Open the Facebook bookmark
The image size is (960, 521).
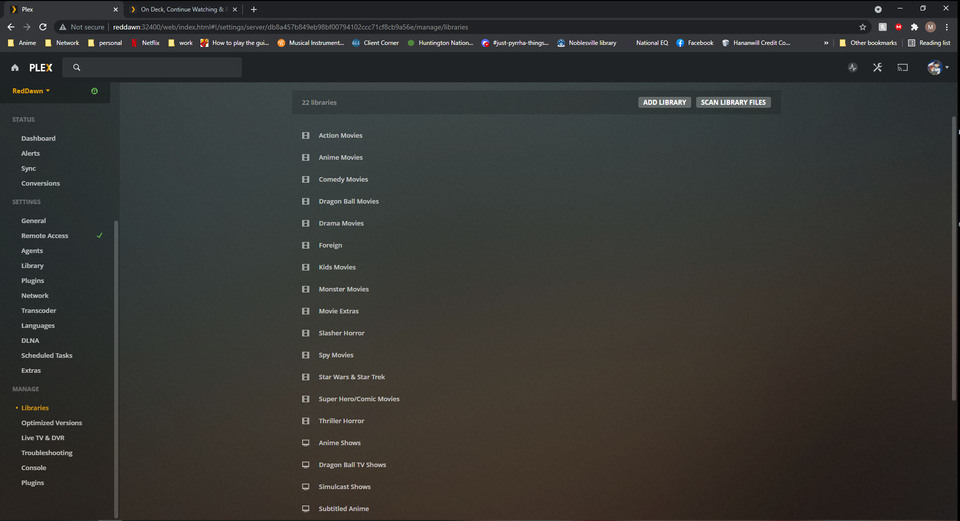pyautogui.click(x=695, y=43)
